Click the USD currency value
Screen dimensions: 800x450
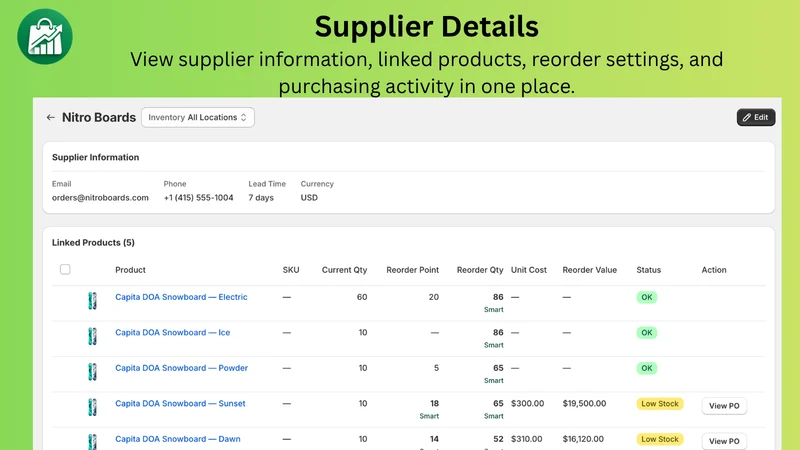click(x=309, y=197)
